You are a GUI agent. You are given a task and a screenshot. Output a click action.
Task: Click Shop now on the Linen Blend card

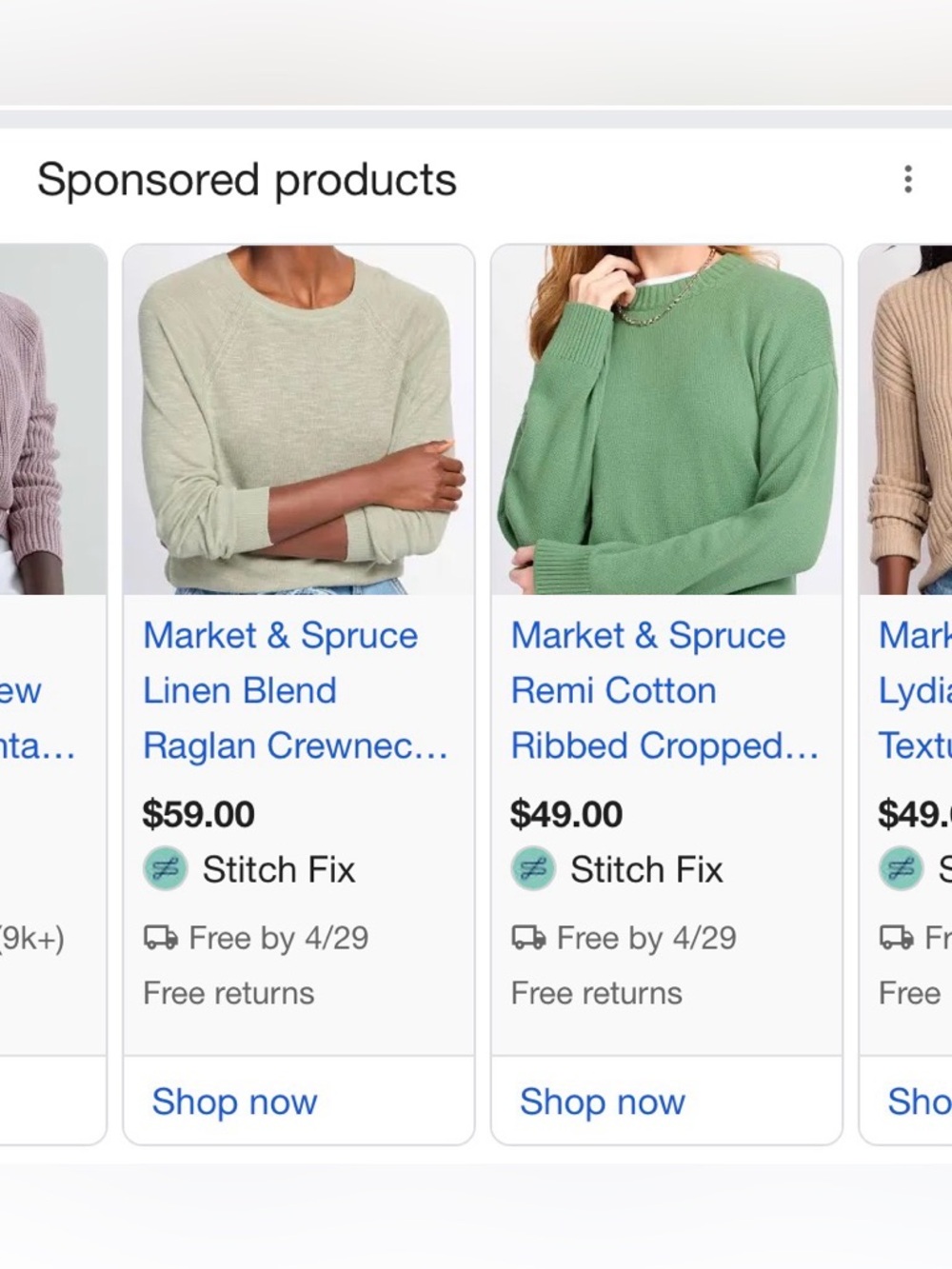point(233,1101)
